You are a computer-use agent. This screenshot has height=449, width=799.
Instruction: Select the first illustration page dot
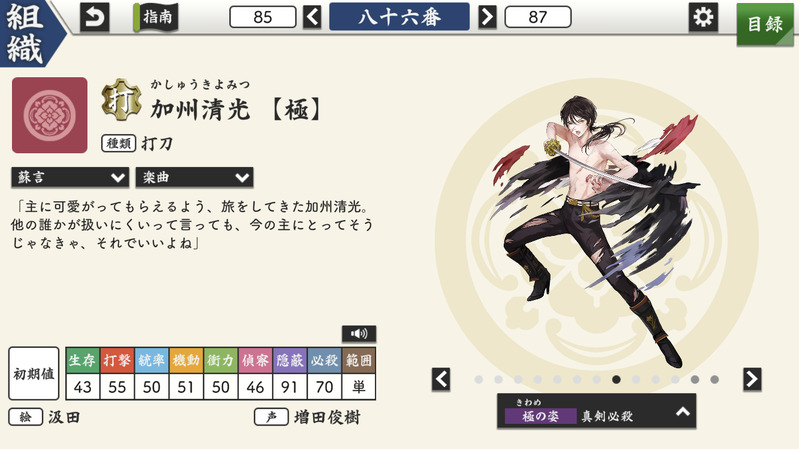coord(478,380)
